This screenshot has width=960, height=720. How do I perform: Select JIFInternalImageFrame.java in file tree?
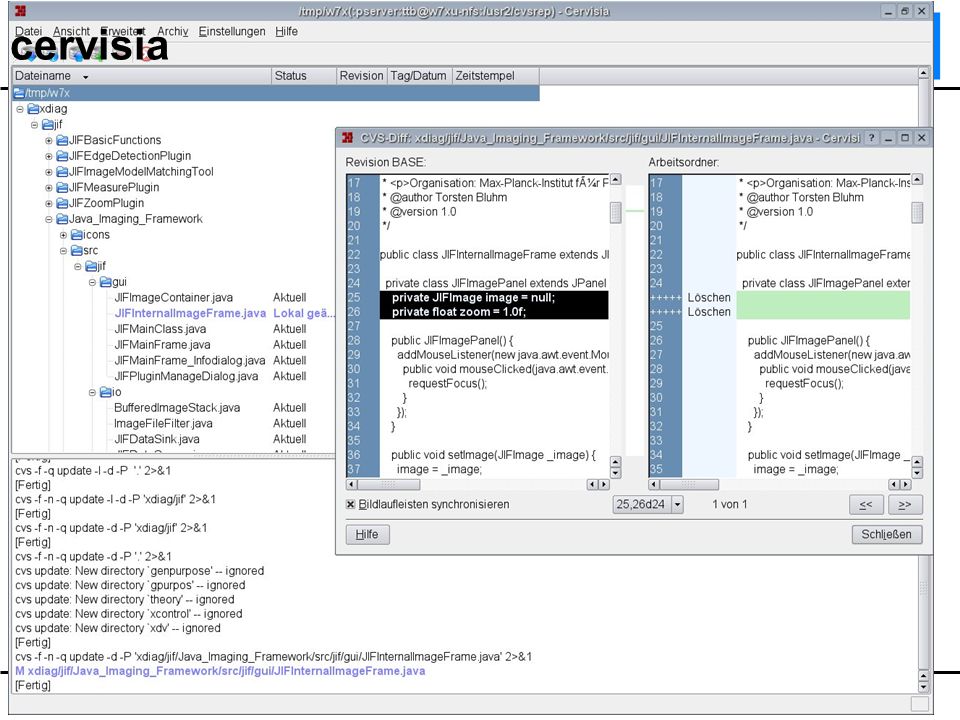tap(190, 313)
